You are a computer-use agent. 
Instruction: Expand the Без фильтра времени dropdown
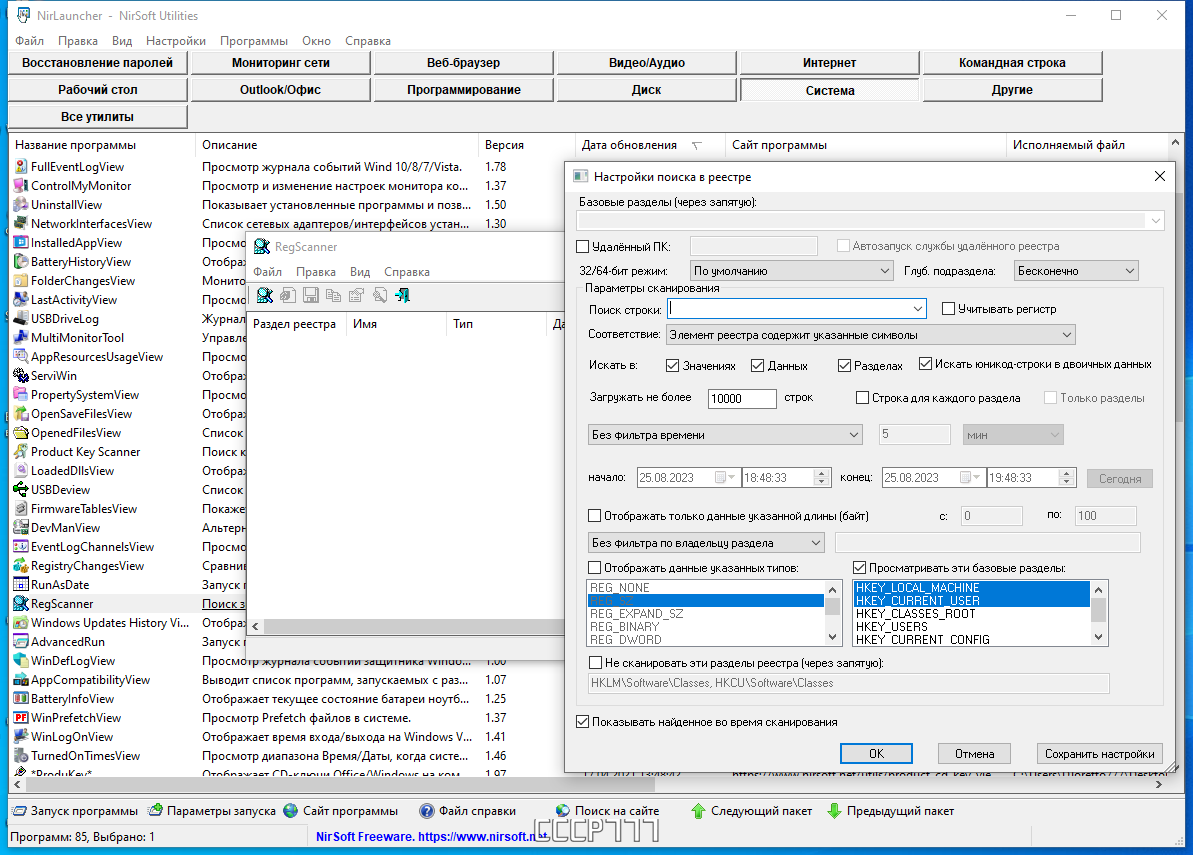tap(725, 435)
